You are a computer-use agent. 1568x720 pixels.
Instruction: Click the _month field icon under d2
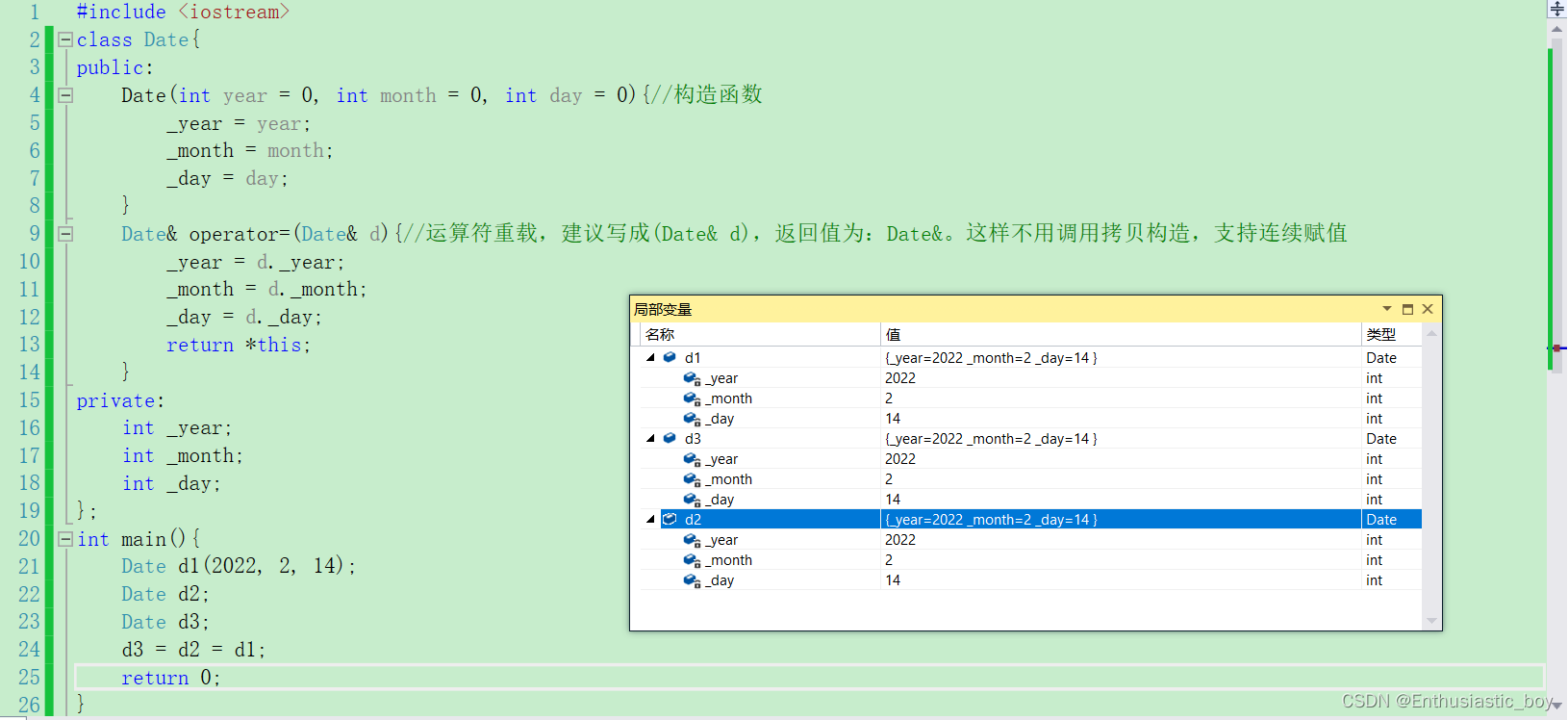tap(692, 560)
